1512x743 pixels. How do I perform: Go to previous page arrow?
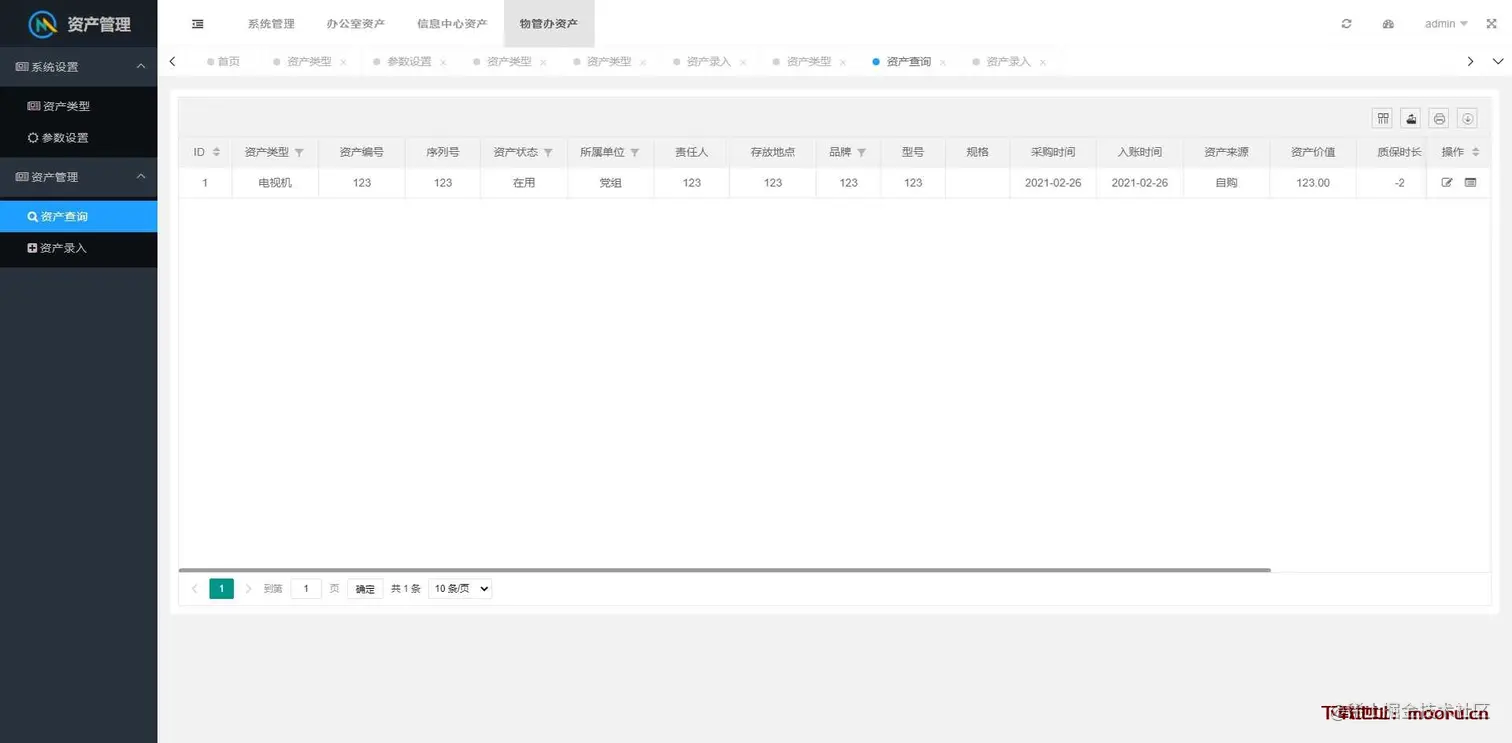[195, 589]
